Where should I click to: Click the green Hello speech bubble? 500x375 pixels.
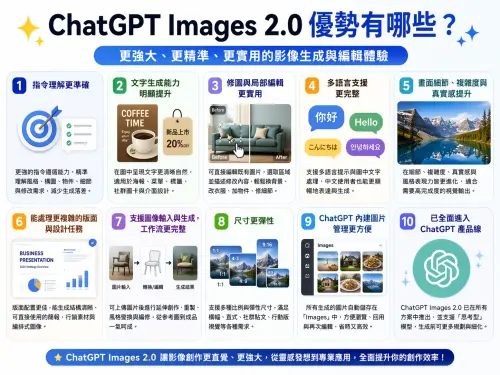[x=366, y=123]
